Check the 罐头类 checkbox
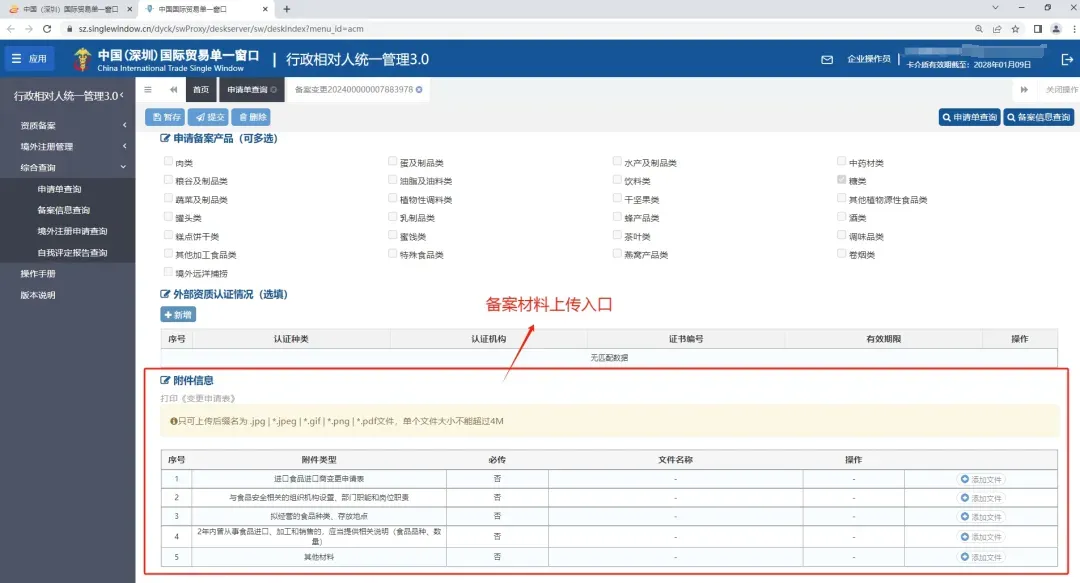Viewport: 1080px width, 583px height. click(x=168, y=216)
